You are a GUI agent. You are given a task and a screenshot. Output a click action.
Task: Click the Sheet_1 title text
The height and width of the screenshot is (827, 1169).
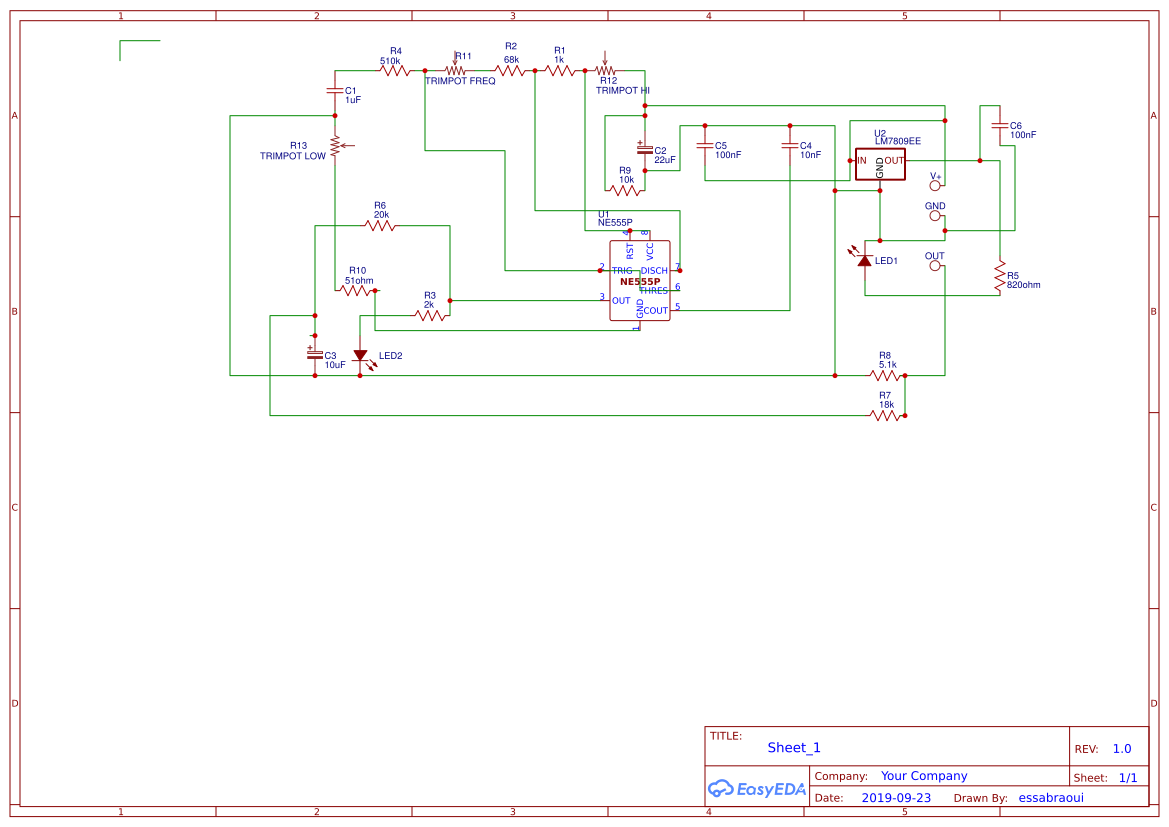coord(793,747)
